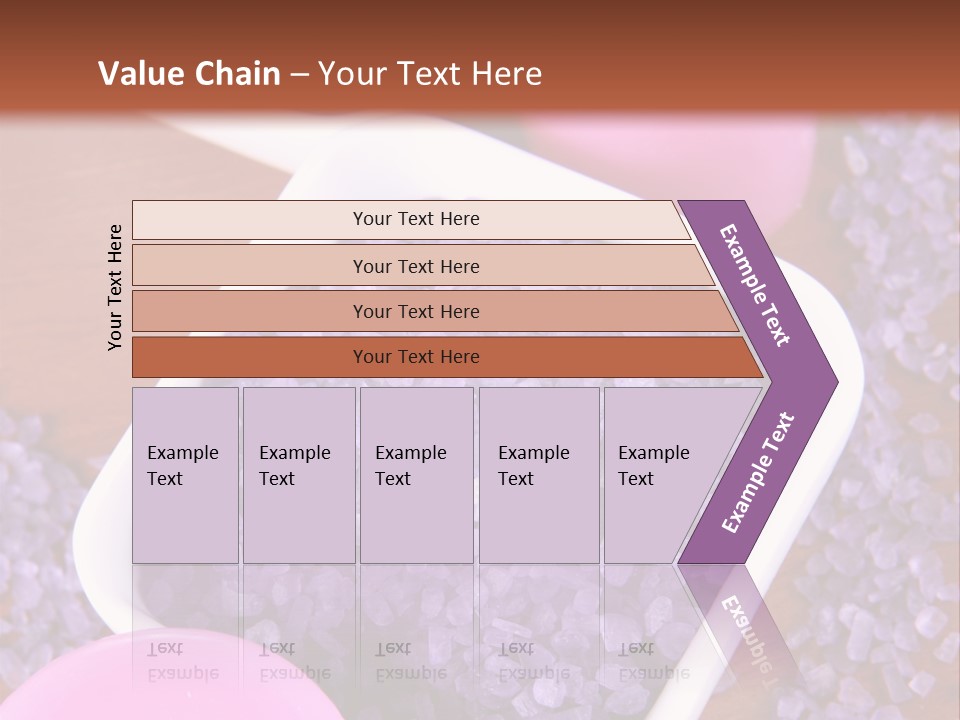The height and width of the screenshot is (720, 960).
Task: Select the second "Your Text Here" bar from top
Action: (x=415, y=266)
